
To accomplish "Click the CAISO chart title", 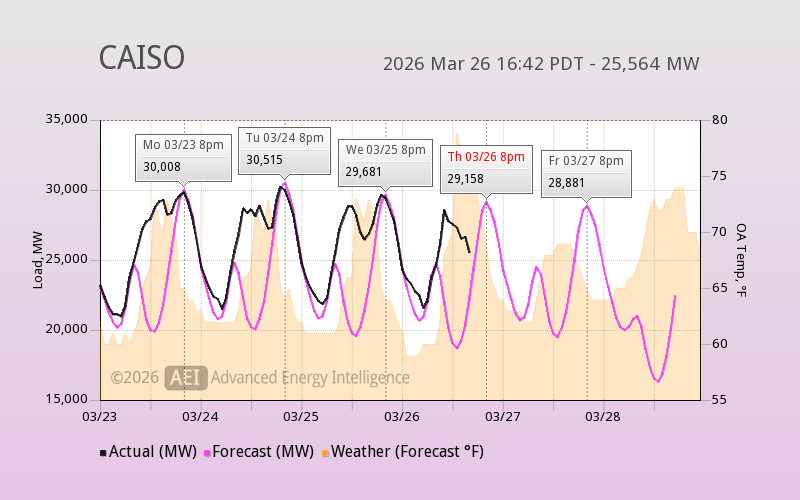I will [141, 58].
